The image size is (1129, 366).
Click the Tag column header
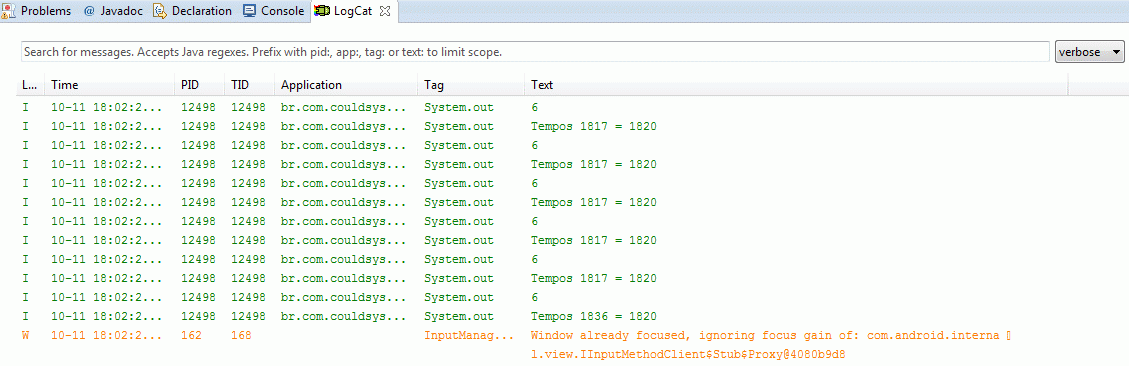point(471,85)
